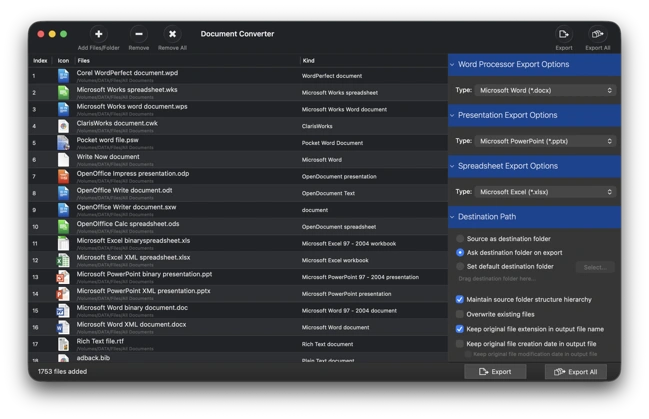Collapse Presentation Export Options section
Viewport: 649px width, 419px height.
tap(452, 116)
